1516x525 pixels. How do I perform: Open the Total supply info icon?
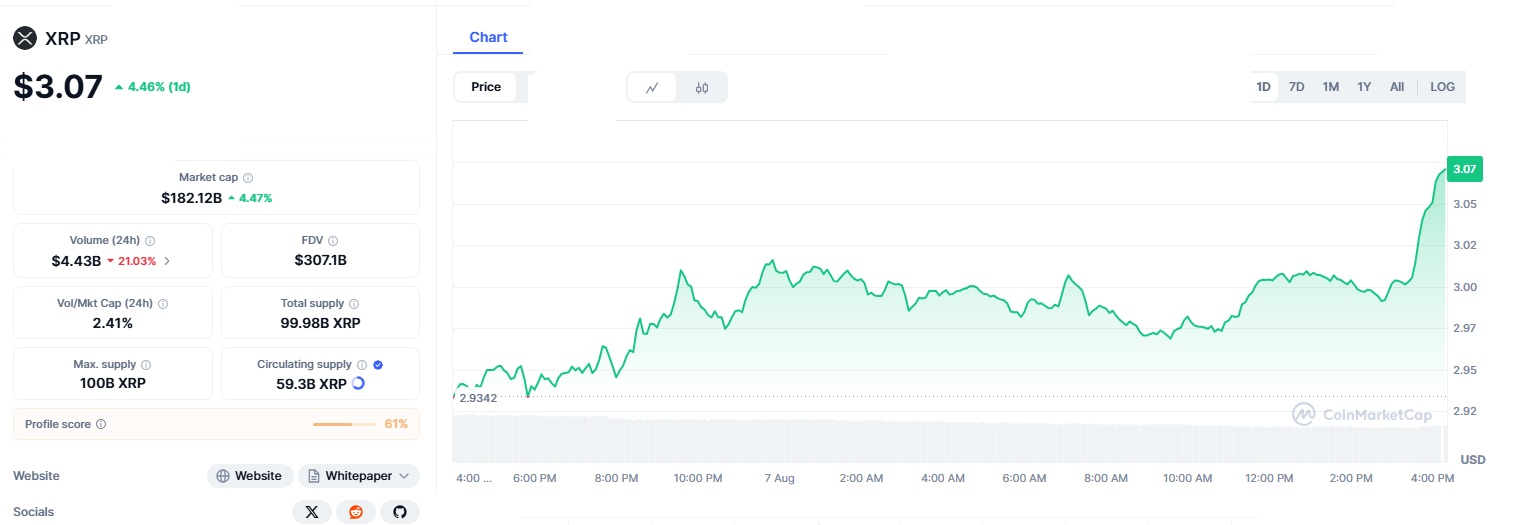point(354,303)
